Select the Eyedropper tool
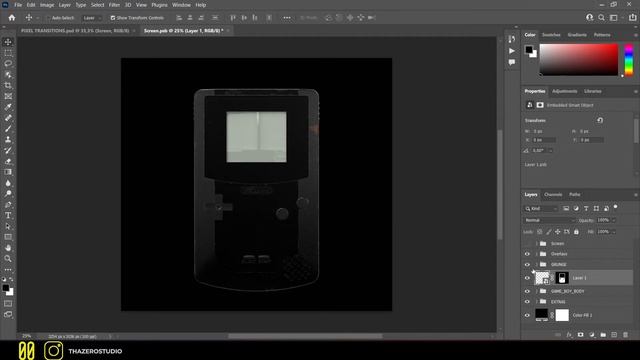Viewport: 640px width, 360px height. click(x=8, y=107)
